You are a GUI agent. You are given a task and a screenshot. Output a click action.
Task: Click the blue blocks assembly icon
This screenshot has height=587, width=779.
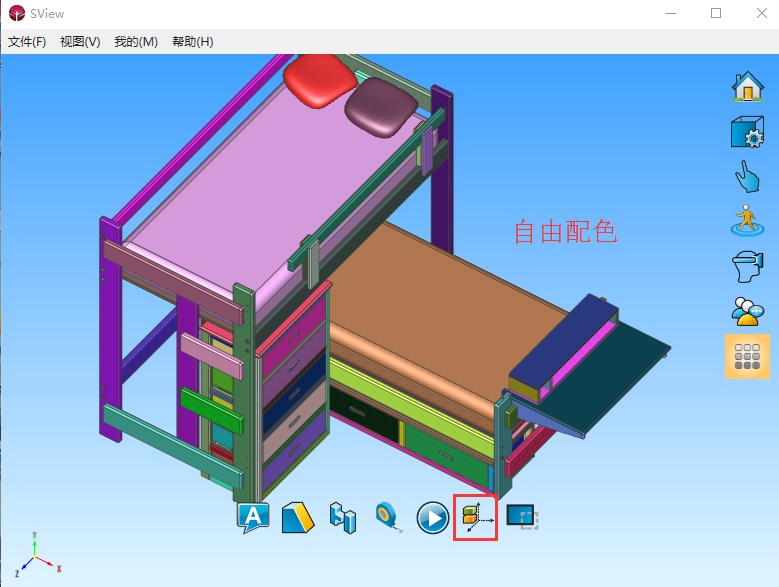[343, 517]
